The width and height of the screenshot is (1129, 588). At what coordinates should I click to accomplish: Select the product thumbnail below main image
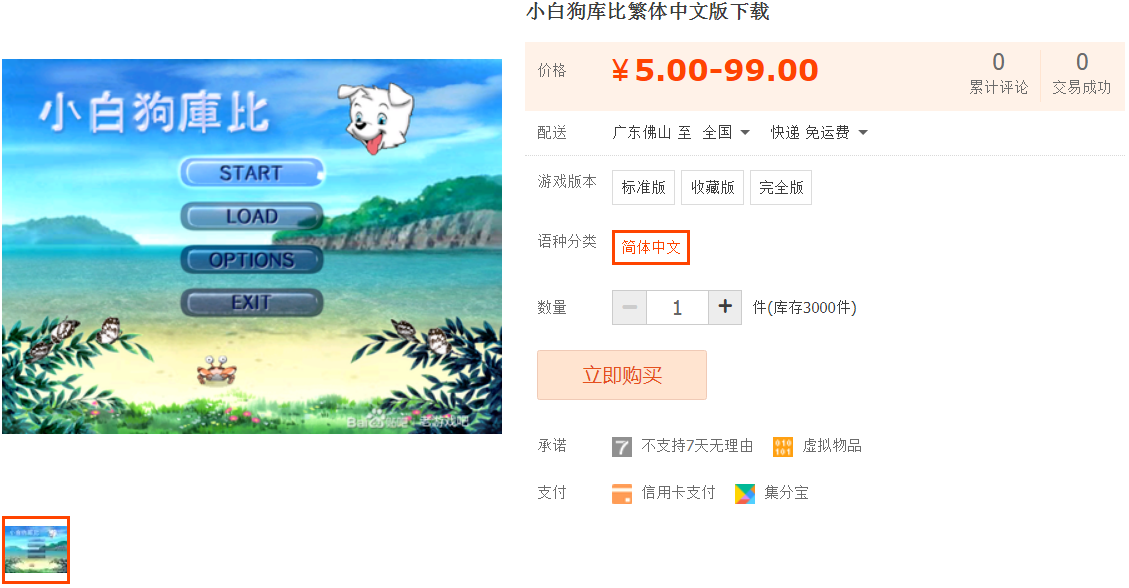click(x=36, y=550)
